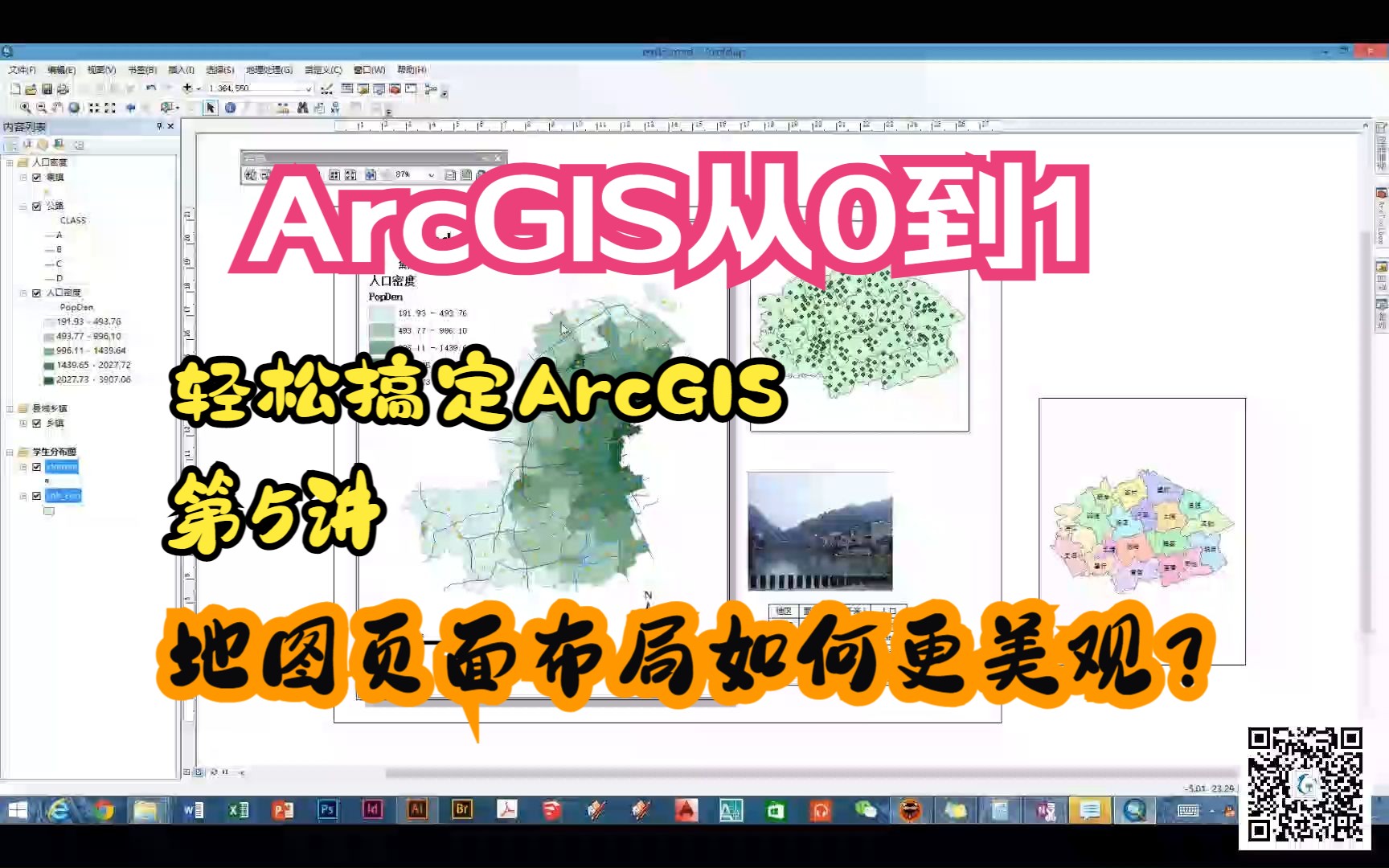Screen dimensions: 1389x868
Task: Open the ModelBuilder icon
Action: (x=430, y=88)
